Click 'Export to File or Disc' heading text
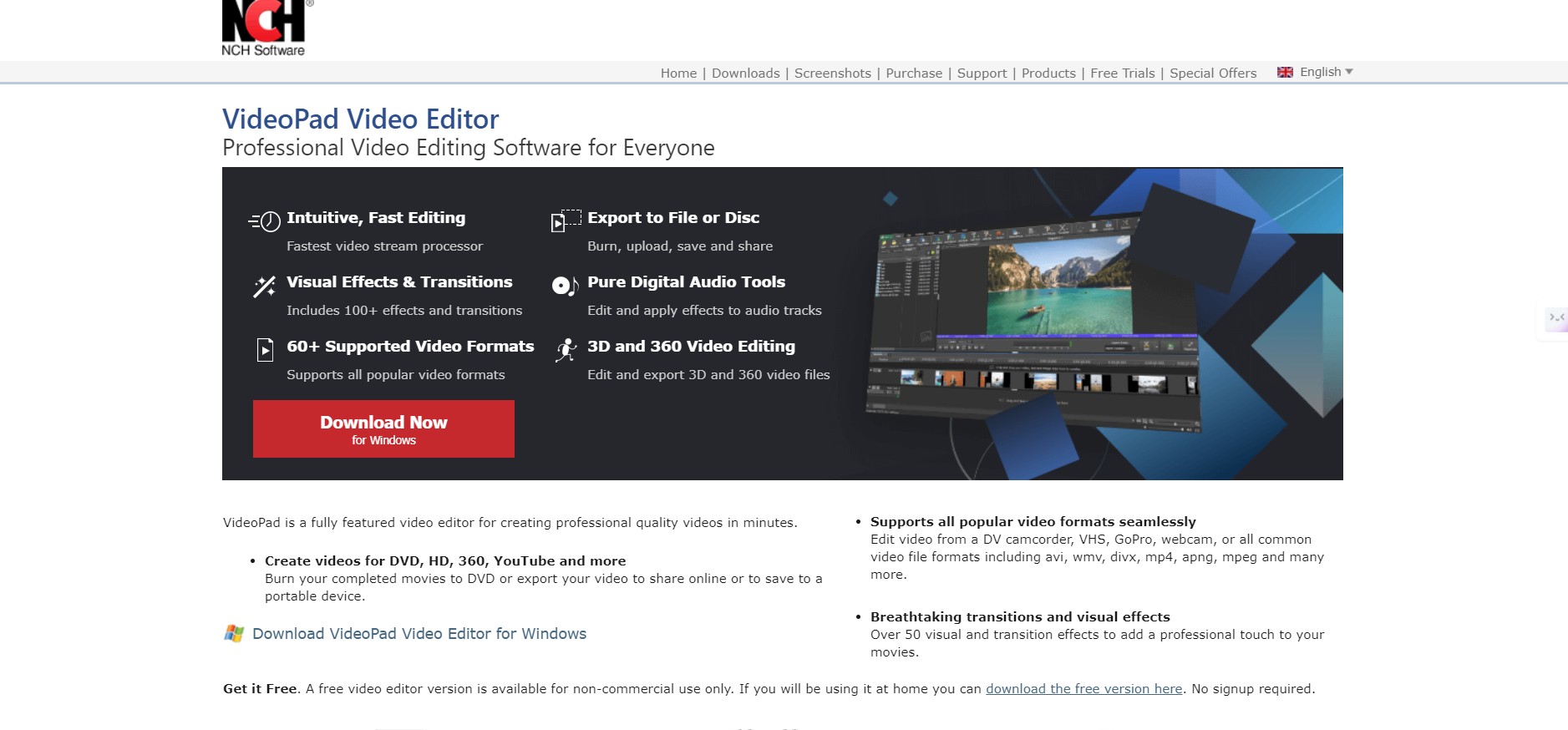Viewport: 1568px width, 730px height. (x=673, y=218)
